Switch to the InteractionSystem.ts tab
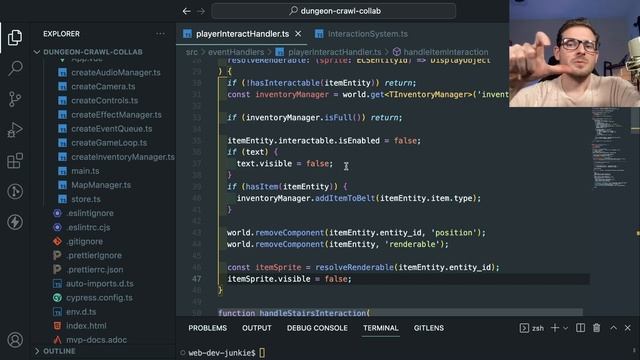 click(x=361, y=34)
